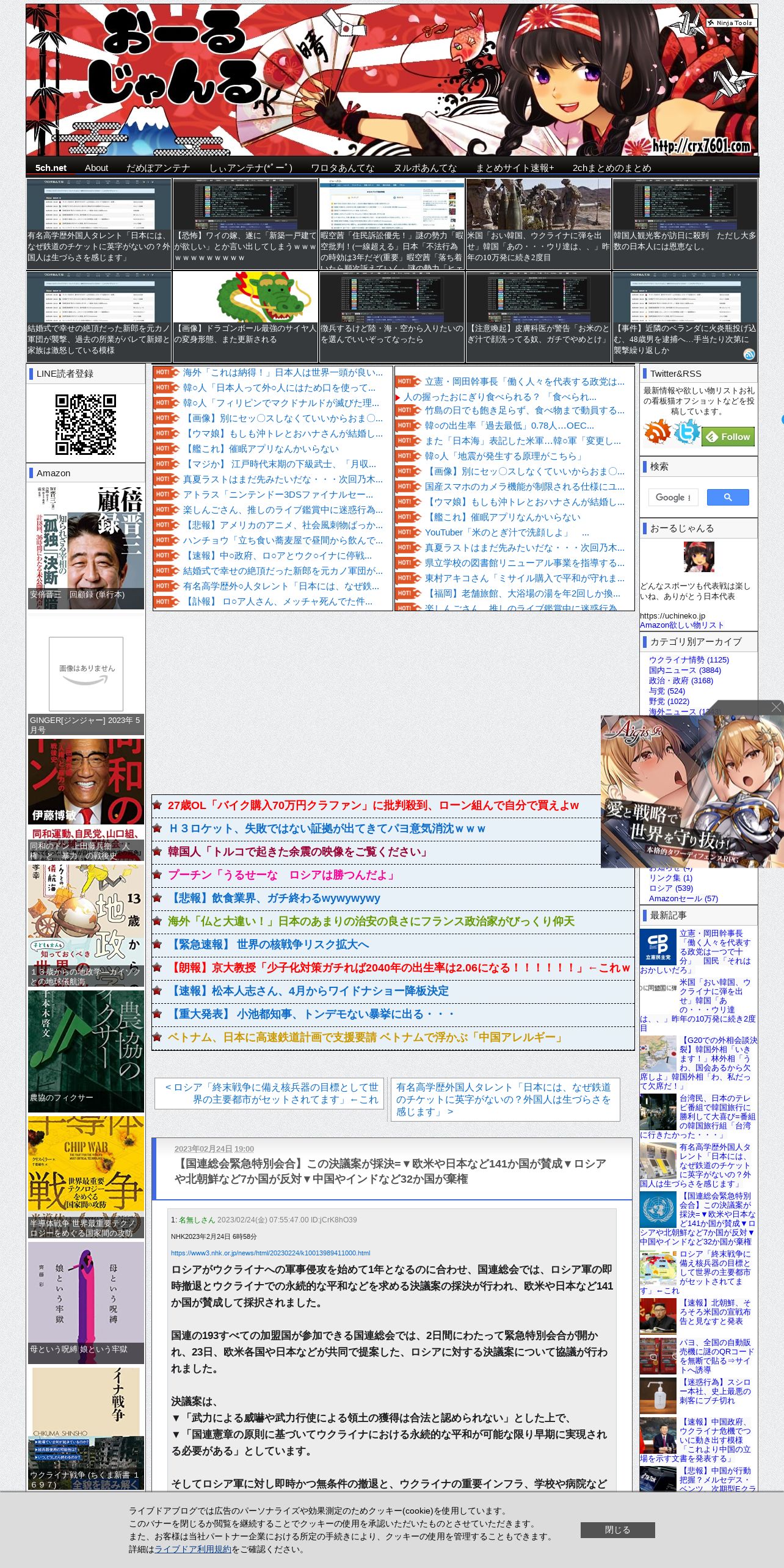Open 農協のフィクサー book cover

coord(86,1051)
